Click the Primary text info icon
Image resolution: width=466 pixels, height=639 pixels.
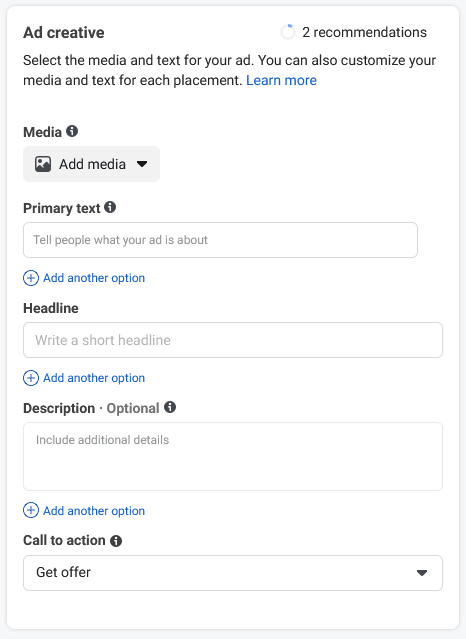click(110, 207)
